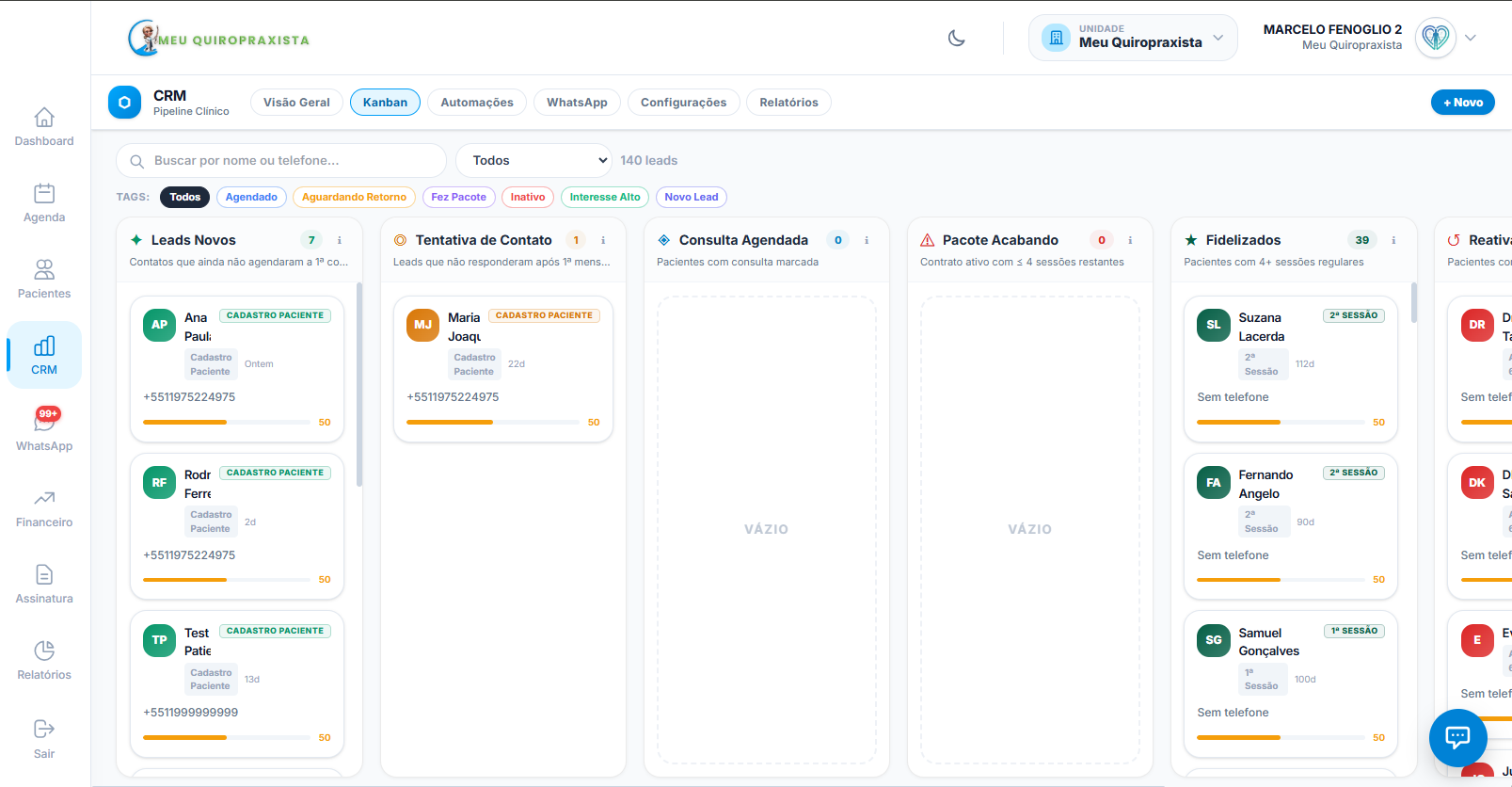Filter by Aguardando Retorno tag
Screen dimensions: 1512x787
(x=354, y=197)
